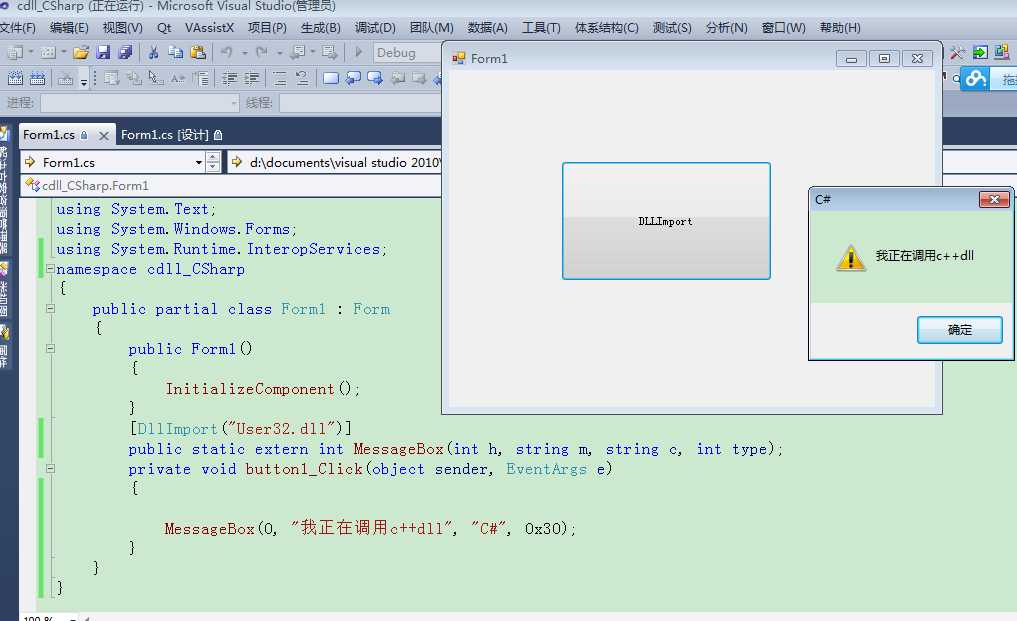The image size is (1017, 621).
Task: Click 确定 in the C# message box
Action: point(959,330)
